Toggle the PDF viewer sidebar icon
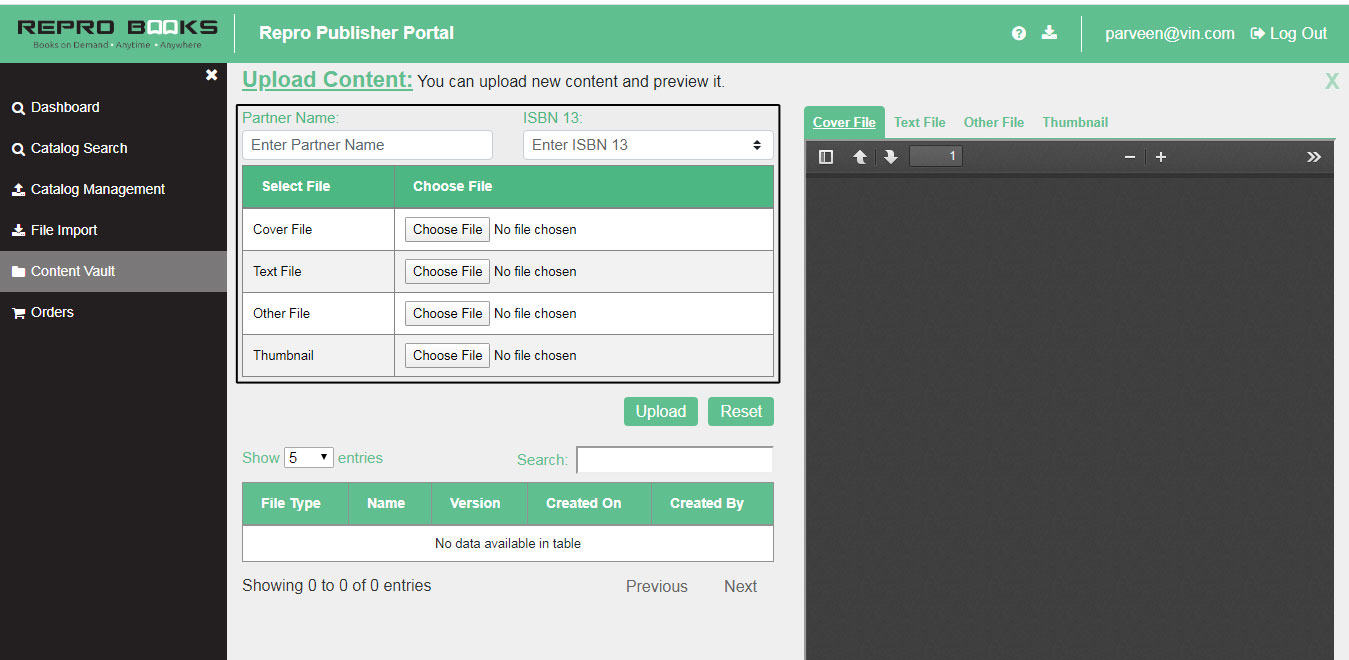The image size is (1349, 660). (826, 157)
